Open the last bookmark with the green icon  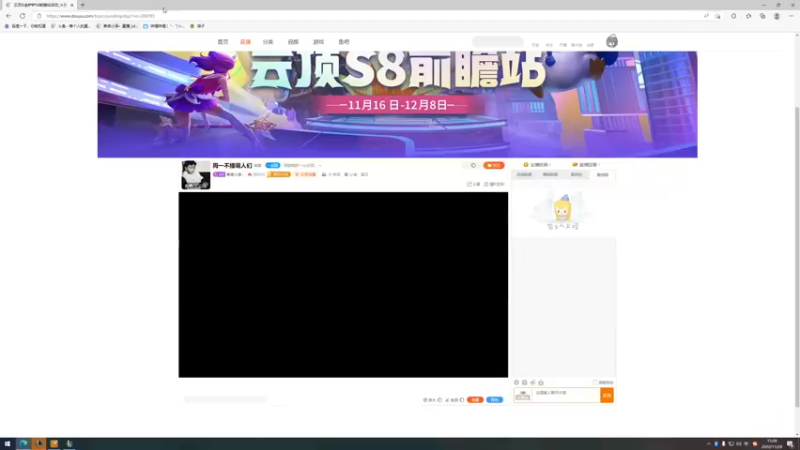pos(197,26)
